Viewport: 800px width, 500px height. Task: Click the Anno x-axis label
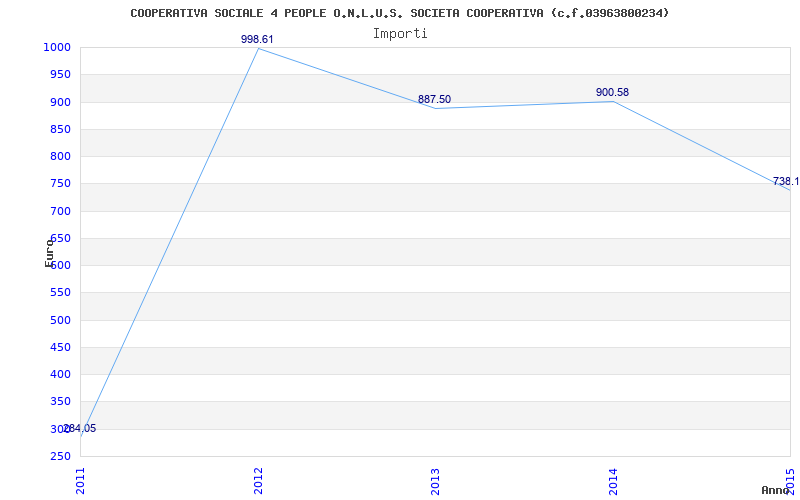(775, 490)
